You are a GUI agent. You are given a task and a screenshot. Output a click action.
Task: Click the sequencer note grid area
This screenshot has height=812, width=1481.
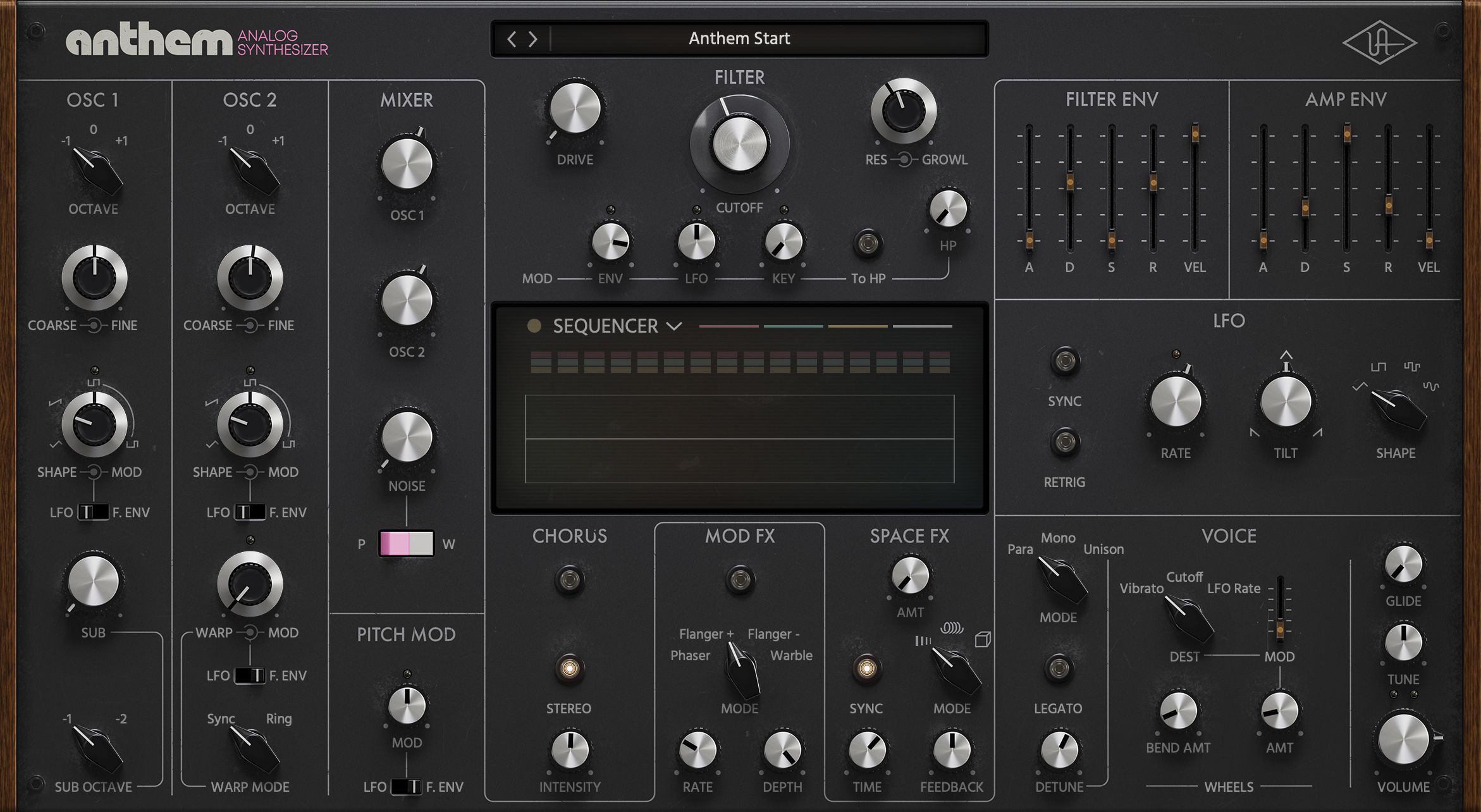click(x=739, y=439)
